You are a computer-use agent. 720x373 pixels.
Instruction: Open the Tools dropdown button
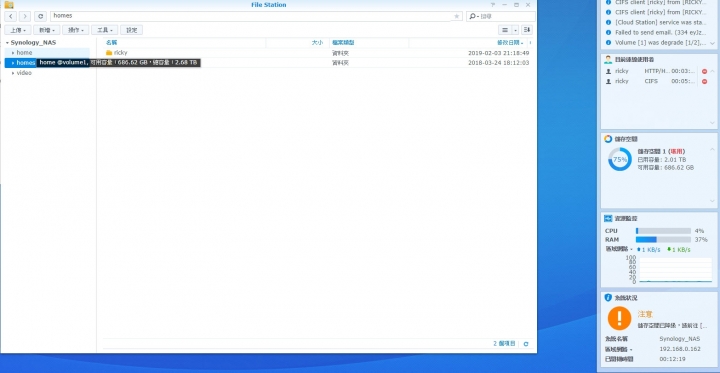coord(105,30)
